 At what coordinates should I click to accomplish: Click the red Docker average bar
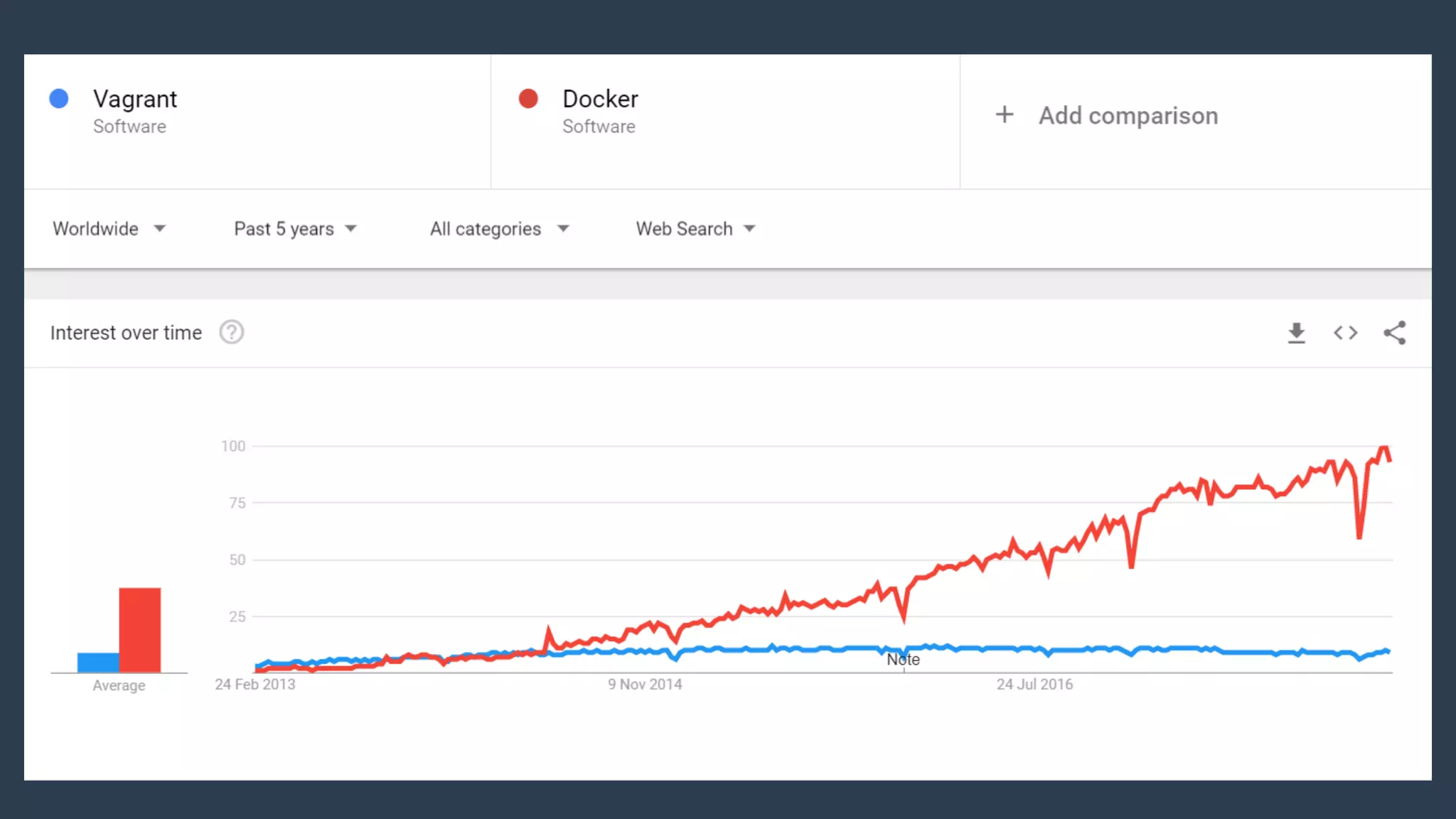[140, 629]
